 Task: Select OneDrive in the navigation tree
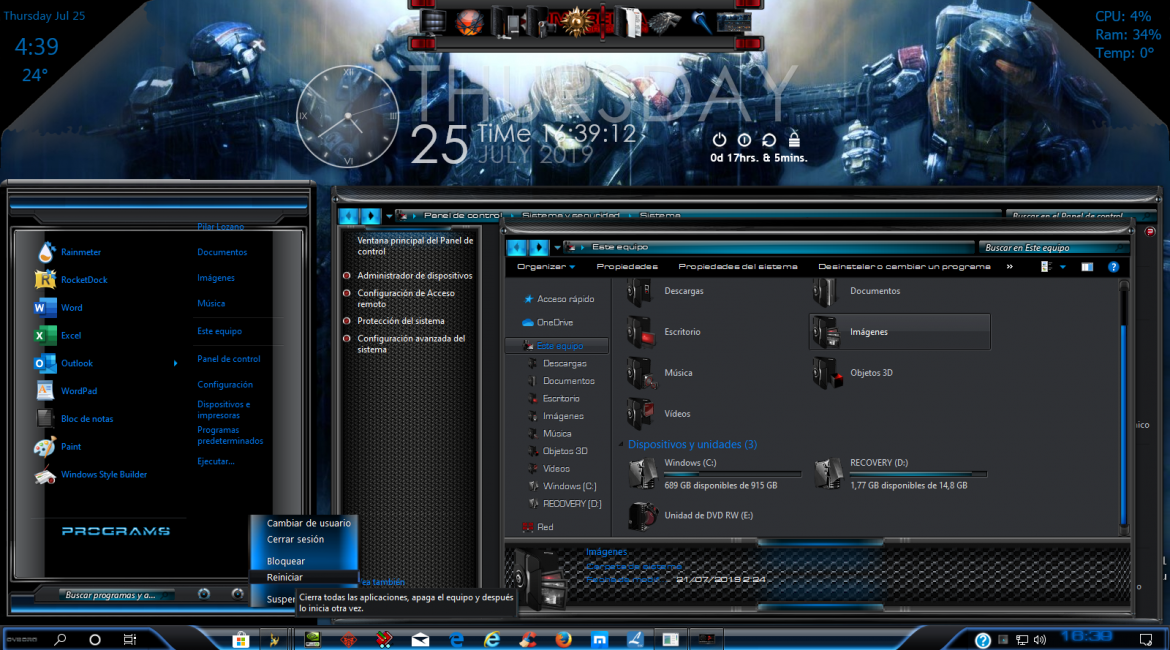pos(548,322)
